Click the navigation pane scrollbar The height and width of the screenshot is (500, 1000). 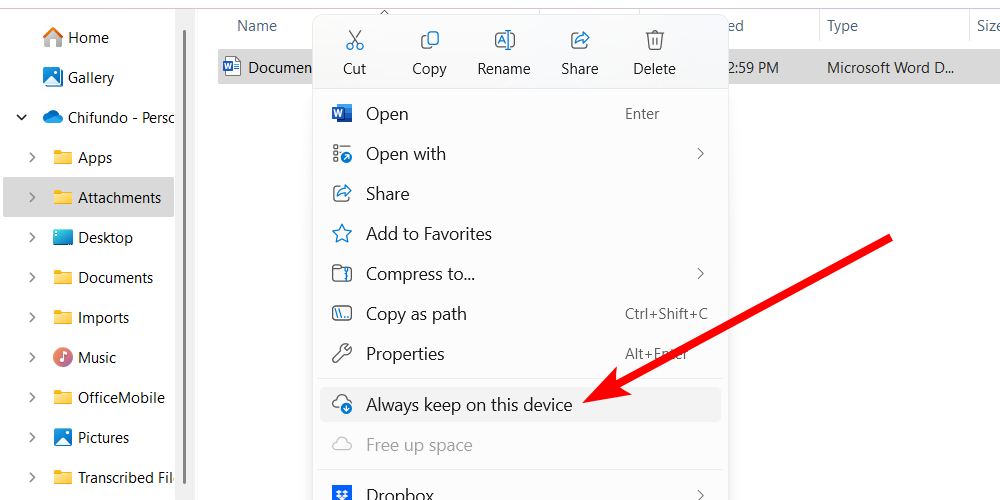[x=184, y=255]
